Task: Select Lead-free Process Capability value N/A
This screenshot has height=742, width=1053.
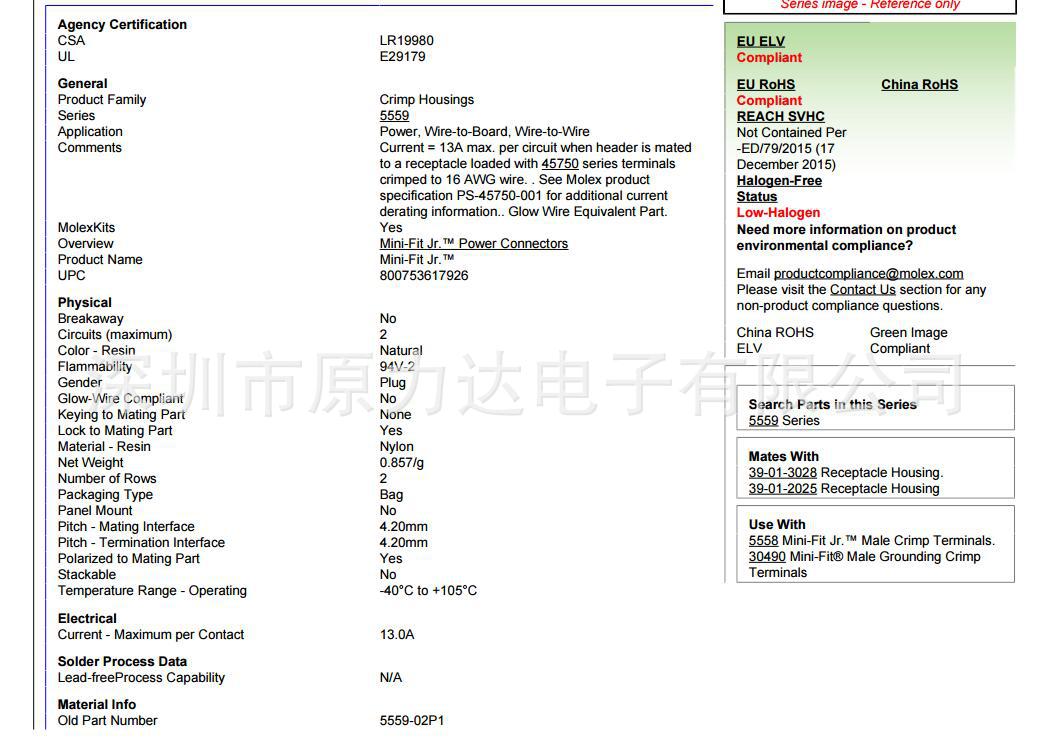Action: pyautogui.click(x=390, y=678)
